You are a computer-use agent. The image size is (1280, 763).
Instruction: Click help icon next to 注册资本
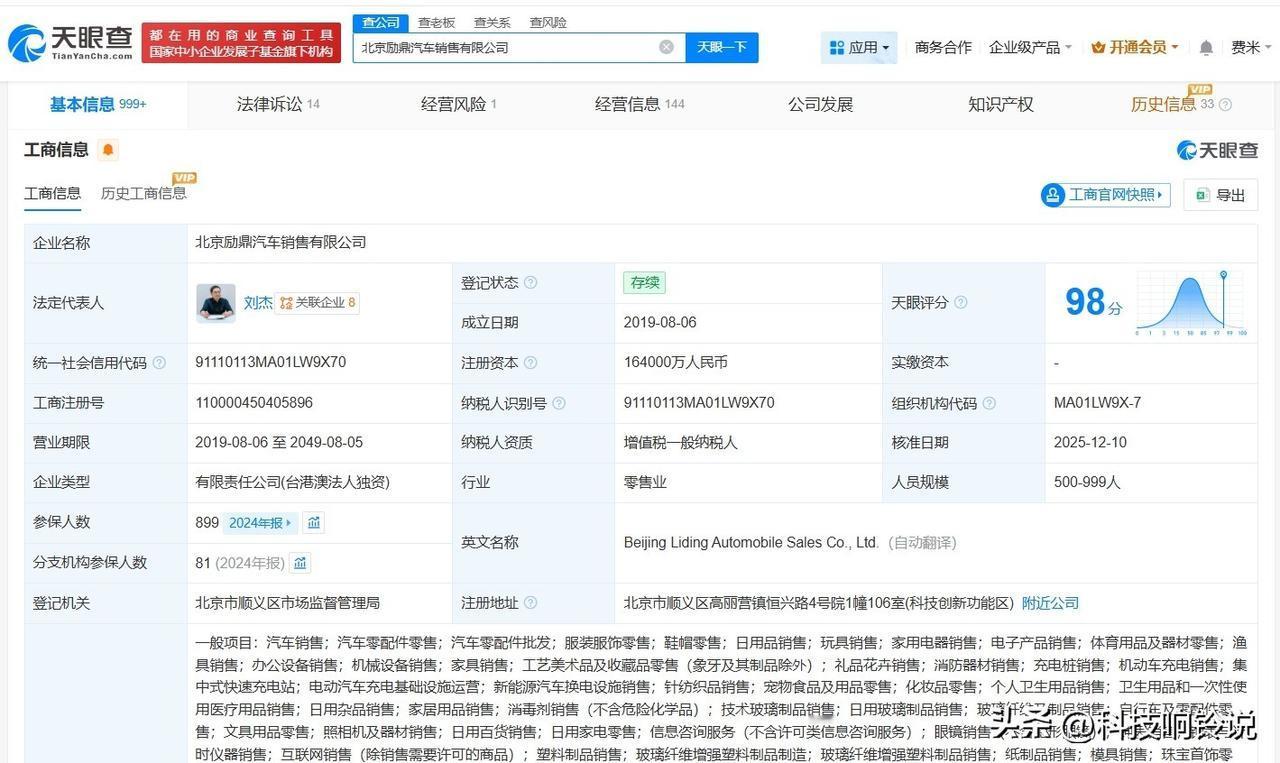[531, 363]
